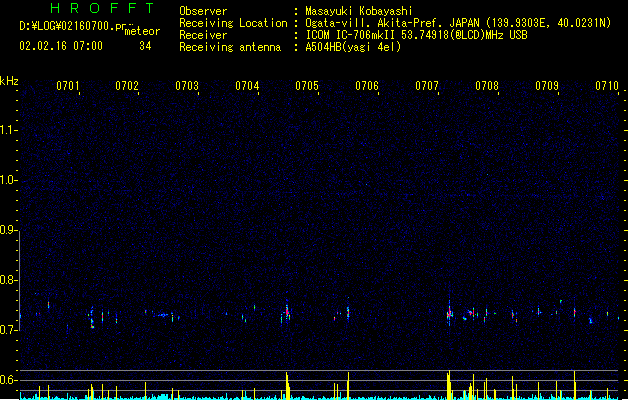Select the Ogata-vill. Akita-Pref. JAPAN location text
629x400 pixels.
coord(458,23)
